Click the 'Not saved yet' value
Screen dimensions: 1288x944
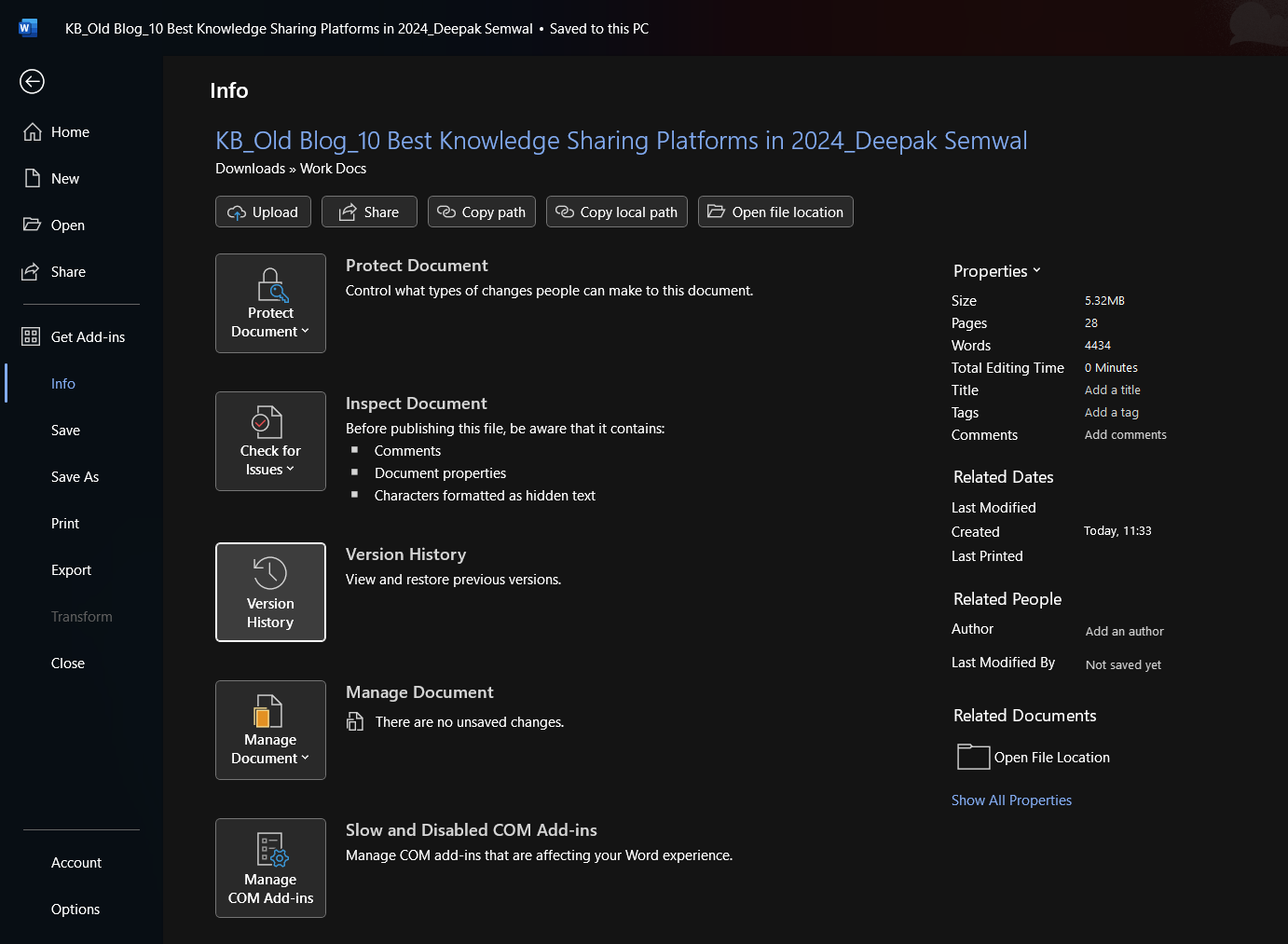(x=1123, y=664)
